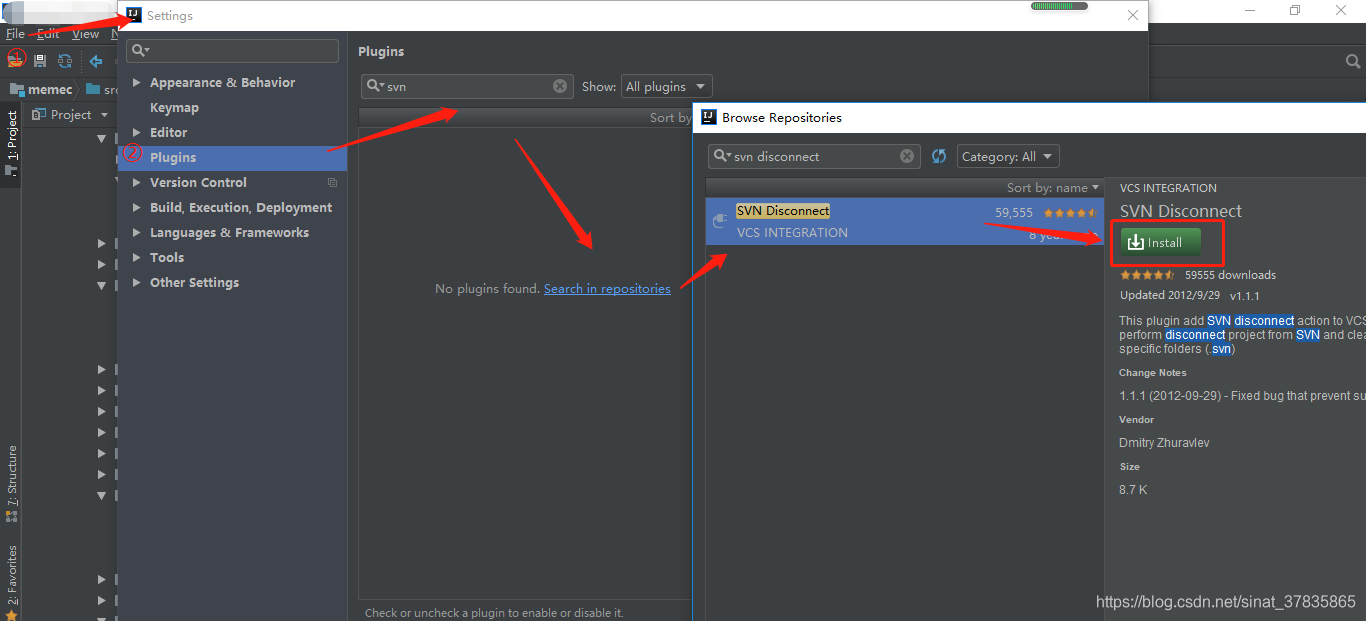Open the 7: Structure tool window tab
The height and width of the screenshot is (621, 1366).
[12, 484]
